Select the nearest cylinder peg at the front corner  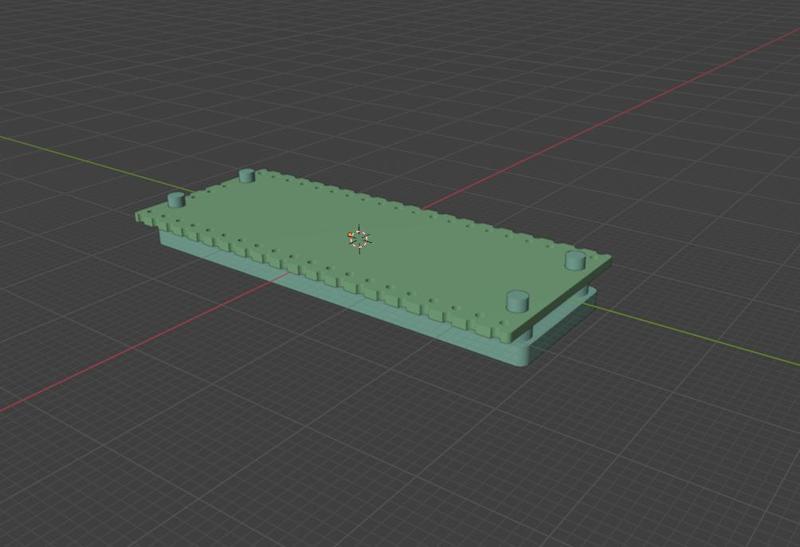pyautogui.click(x=519, y=301)
